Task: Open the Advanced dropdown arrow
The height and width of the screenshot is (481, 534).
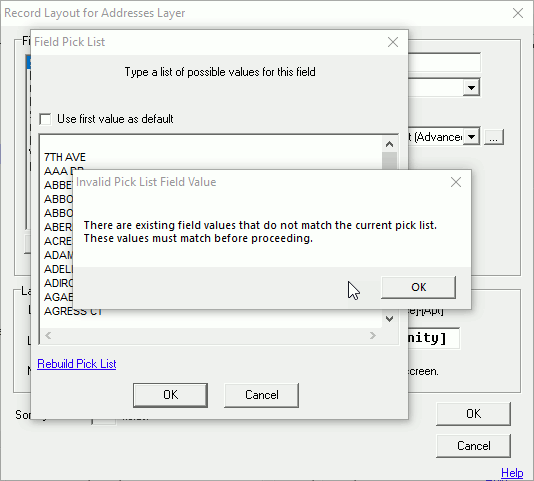Action: pyautogui.click(x=471, y=137)
